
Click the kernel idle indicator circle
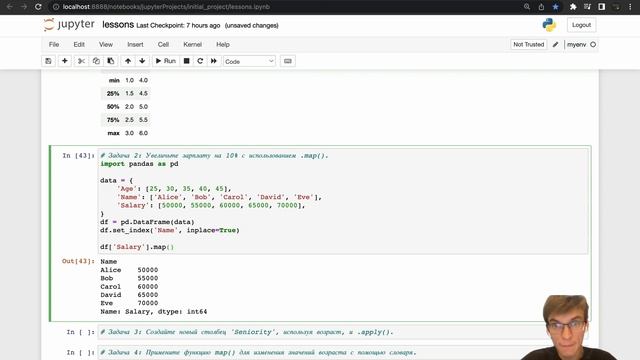click(593, 44)
